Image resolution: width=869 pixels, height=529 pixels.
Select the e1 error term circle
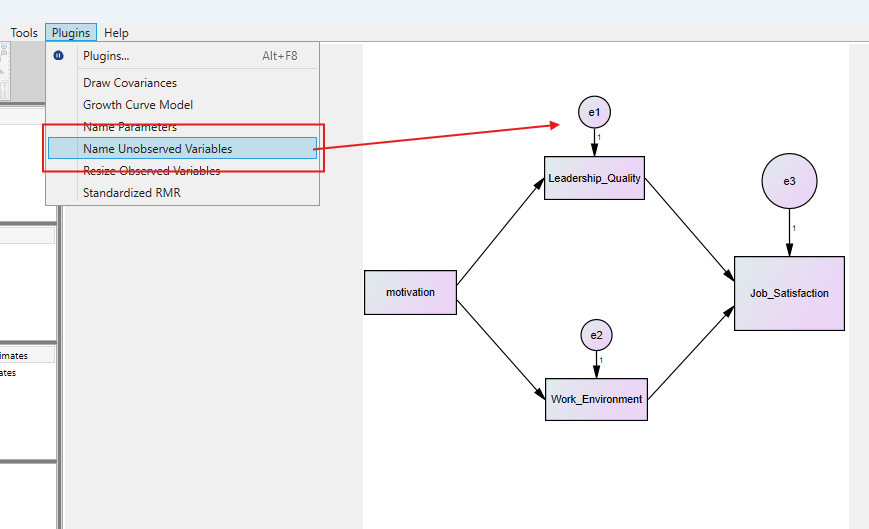[x=594, y=112]
